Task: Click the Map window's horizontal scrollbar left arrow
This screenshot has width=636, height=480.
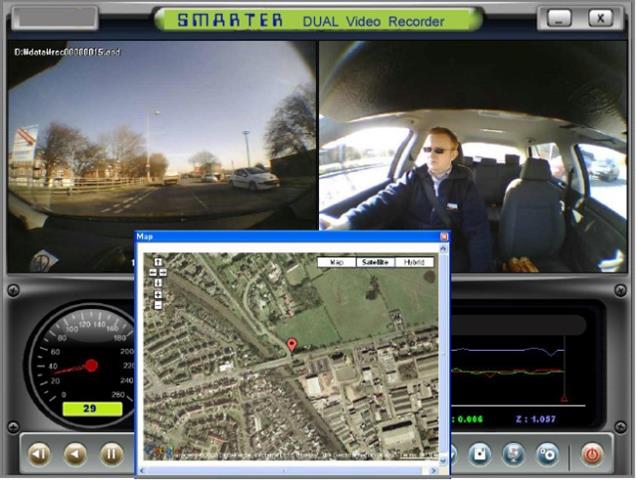Action: [x=142, y=470]
